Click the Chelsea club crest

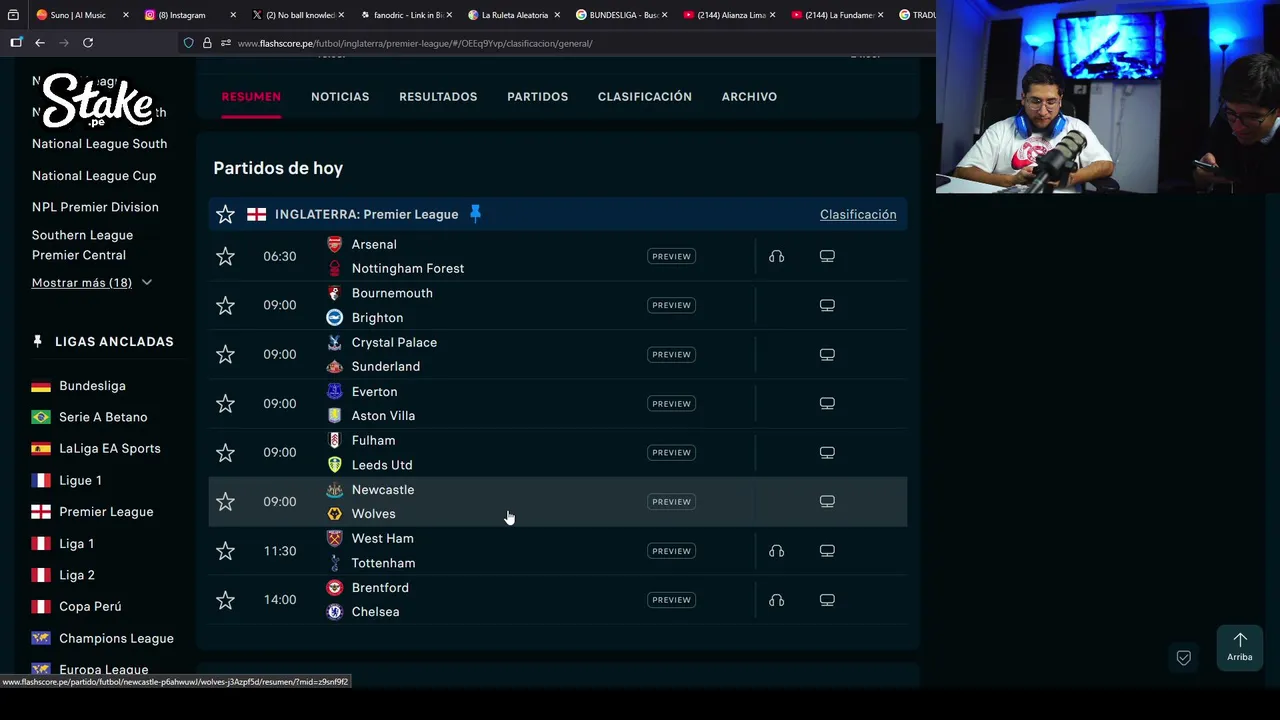click(334, 612)
